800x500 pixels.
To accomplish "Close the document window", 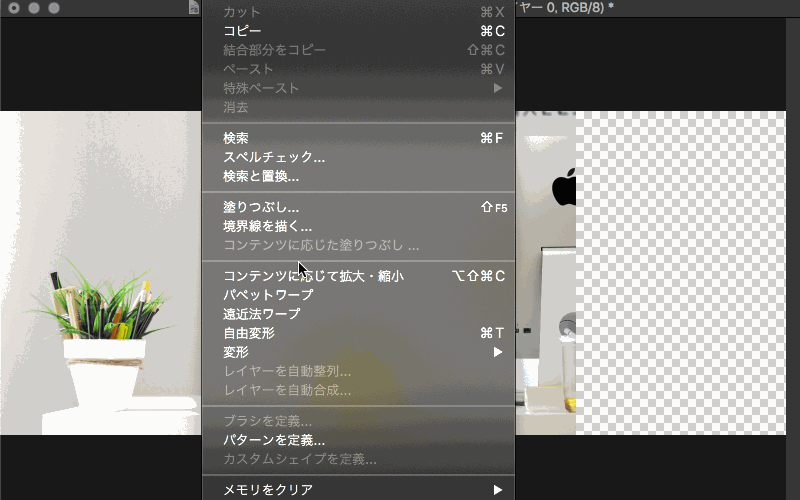I will [14, 8].
